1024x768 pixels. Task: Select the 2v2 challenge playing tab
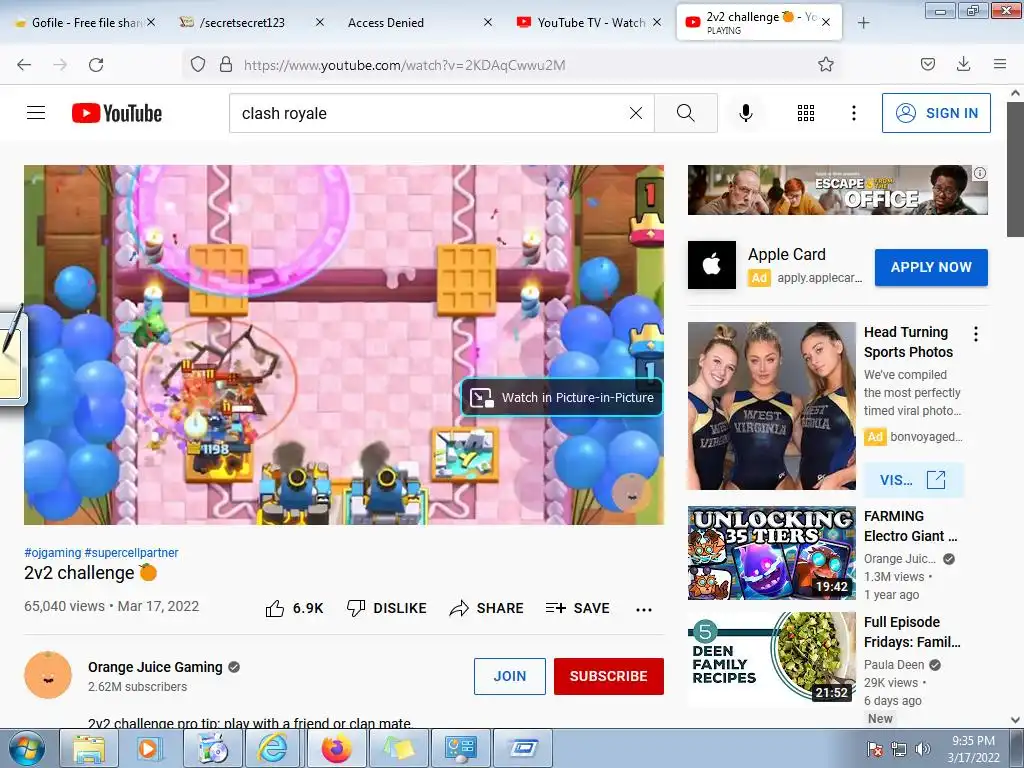click(x=759, y=23)
